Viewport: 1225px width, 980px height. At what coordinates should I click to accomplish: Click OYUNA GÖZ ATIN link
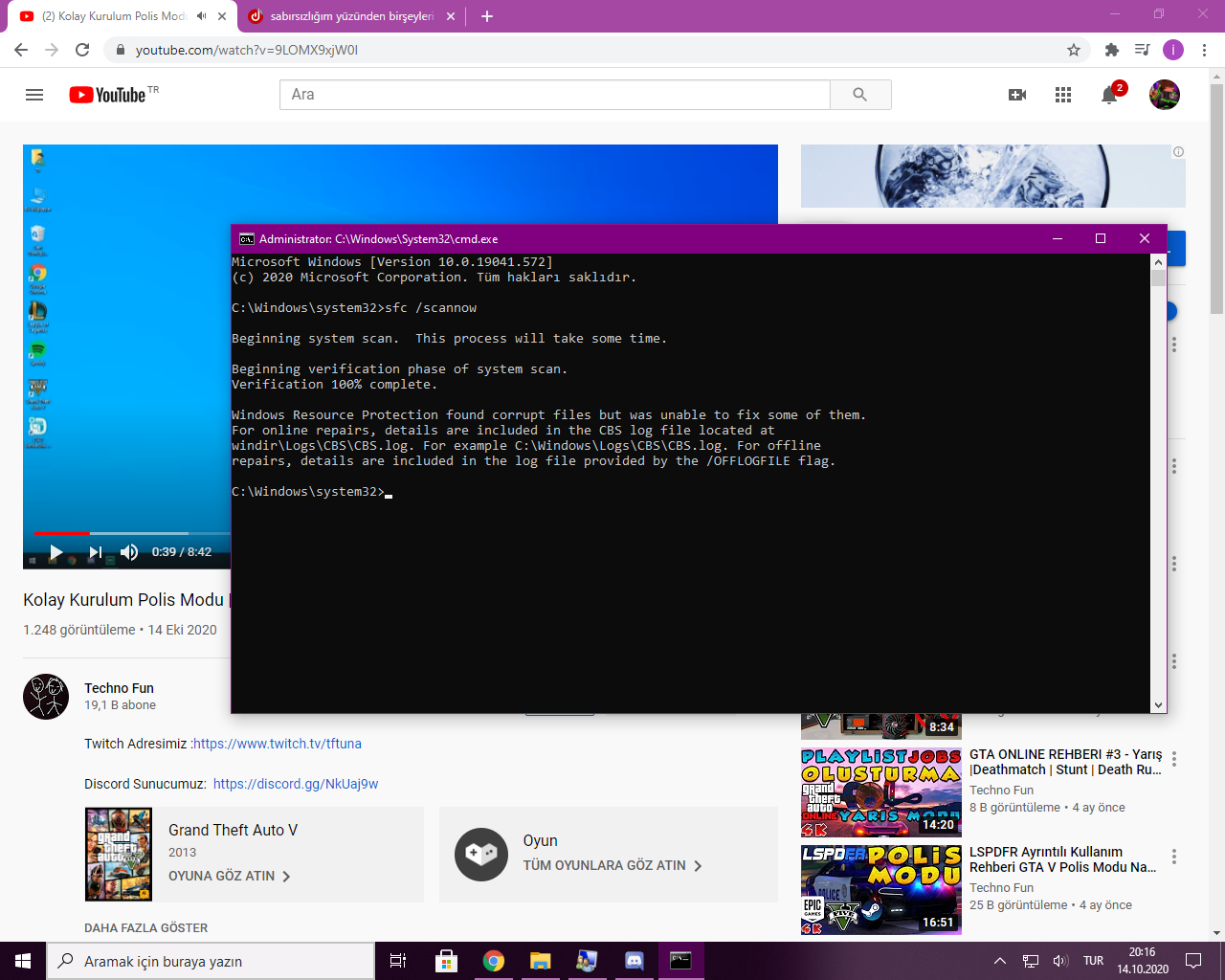coord(230,876)
